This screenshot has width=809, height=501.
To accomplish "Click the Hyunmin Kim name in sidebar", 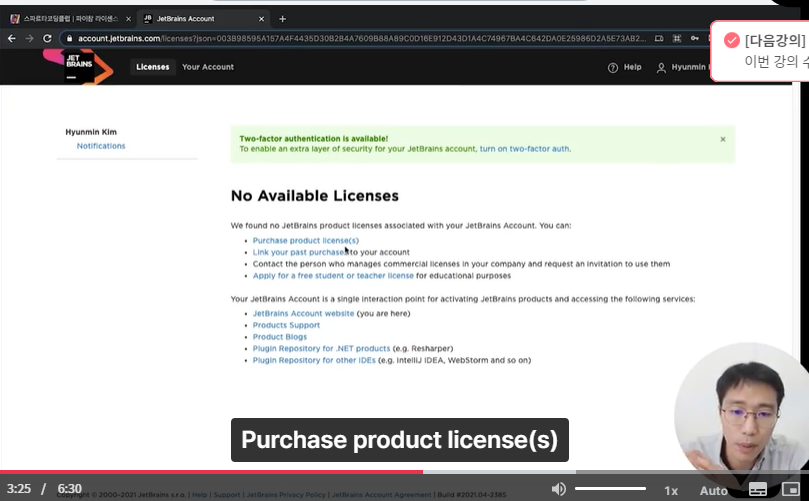I will (x=91, y=132).
